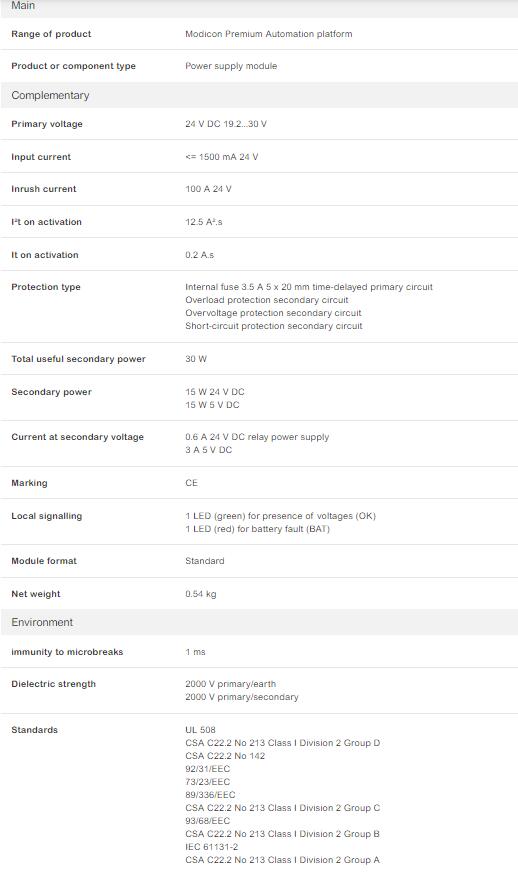518x874 pixels.
Task: Select the 15 W 5 V DC line
Action: coord(212,405)
